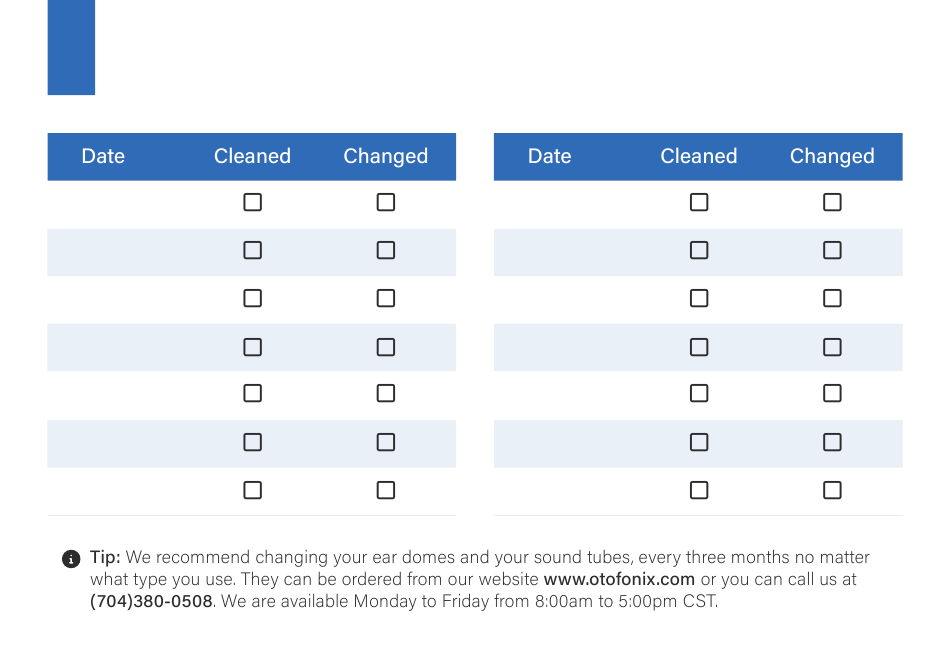Tick second row Cleaned box, left table
Viewport: 950px width, 665px height.
(x=253, y=250)
